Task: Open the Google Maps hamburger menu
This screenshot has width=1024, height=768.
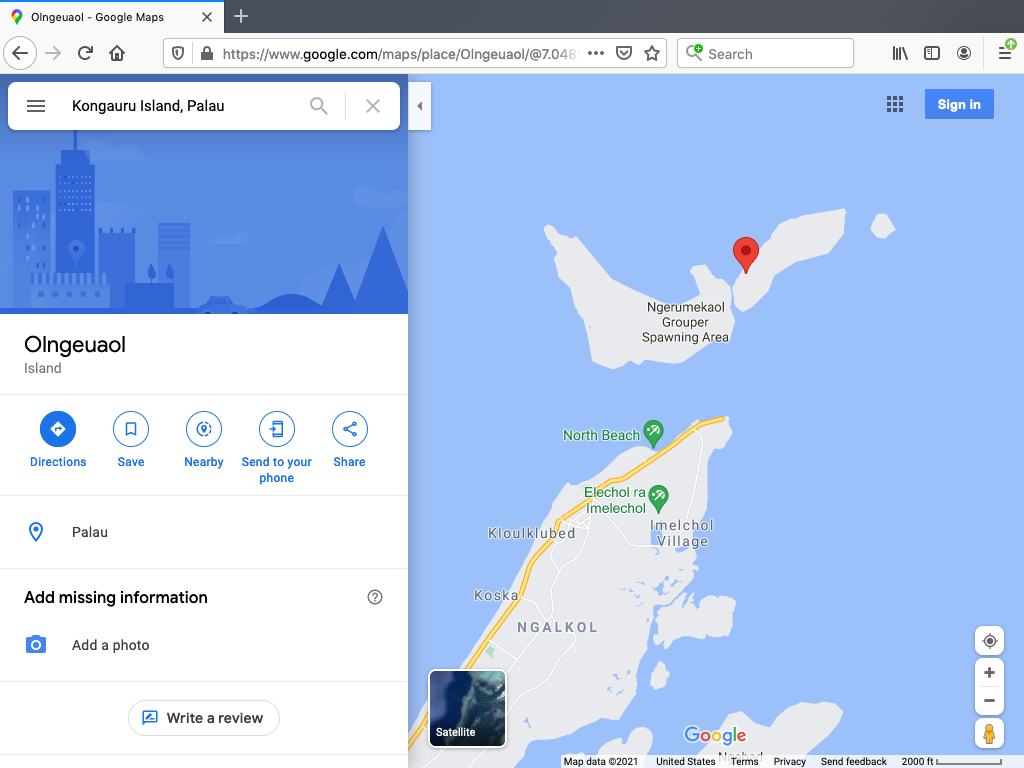Action: click(x=36, y=106)
